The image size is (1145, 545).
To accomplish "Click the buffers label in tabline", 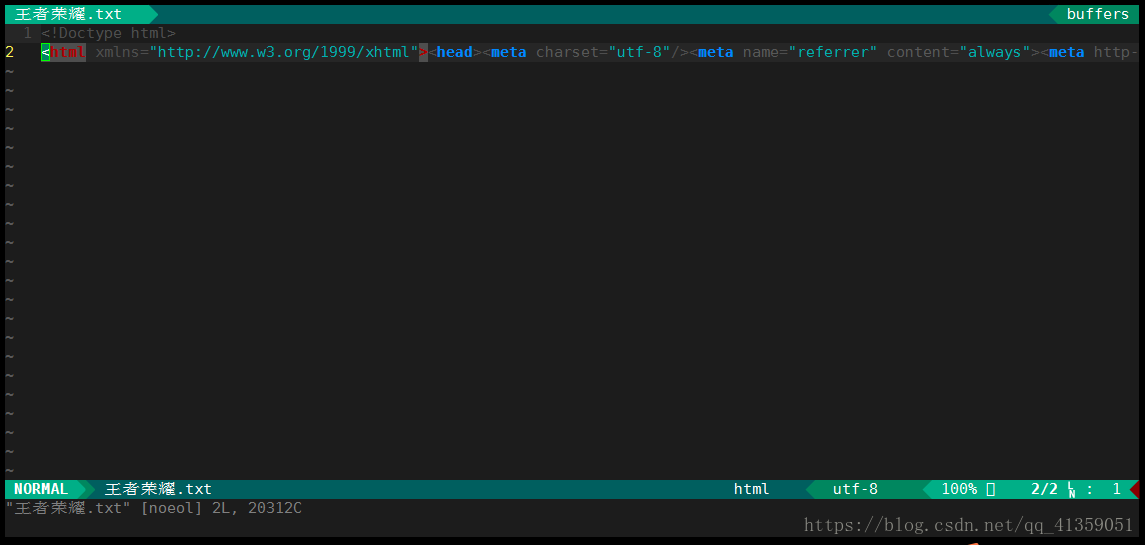I will click(x=1097, y=14).
